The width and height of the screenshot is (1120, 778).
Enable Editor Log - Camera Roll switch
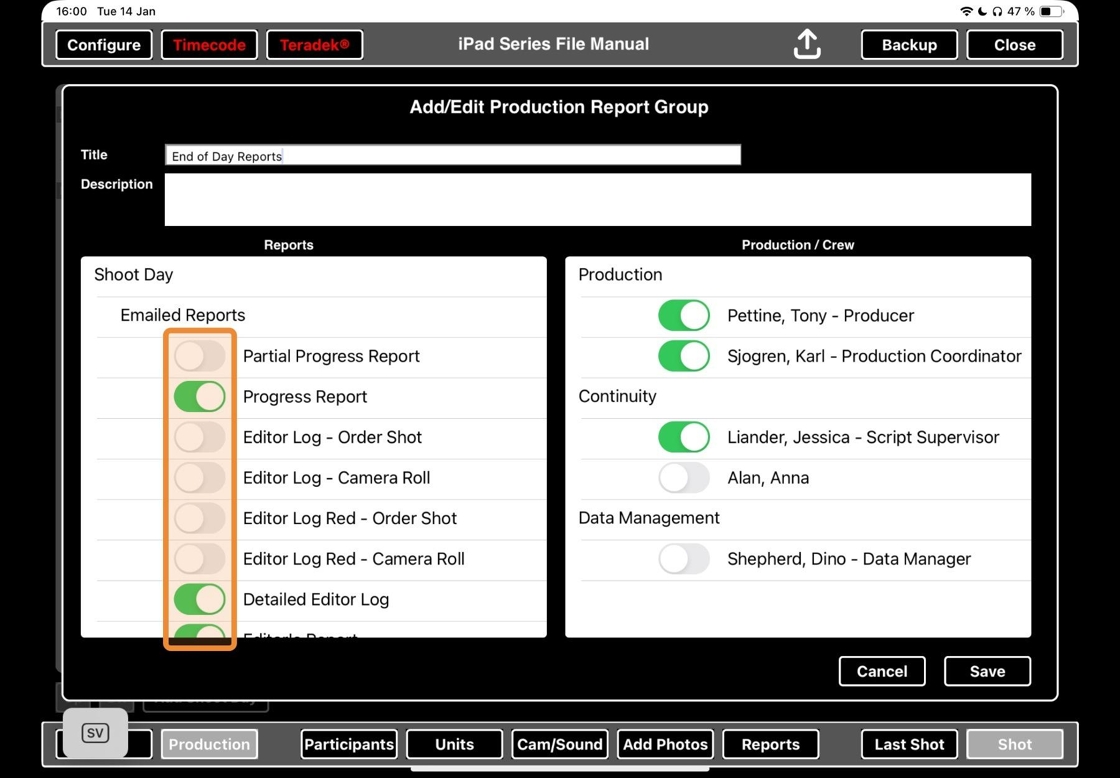(199, 478)
